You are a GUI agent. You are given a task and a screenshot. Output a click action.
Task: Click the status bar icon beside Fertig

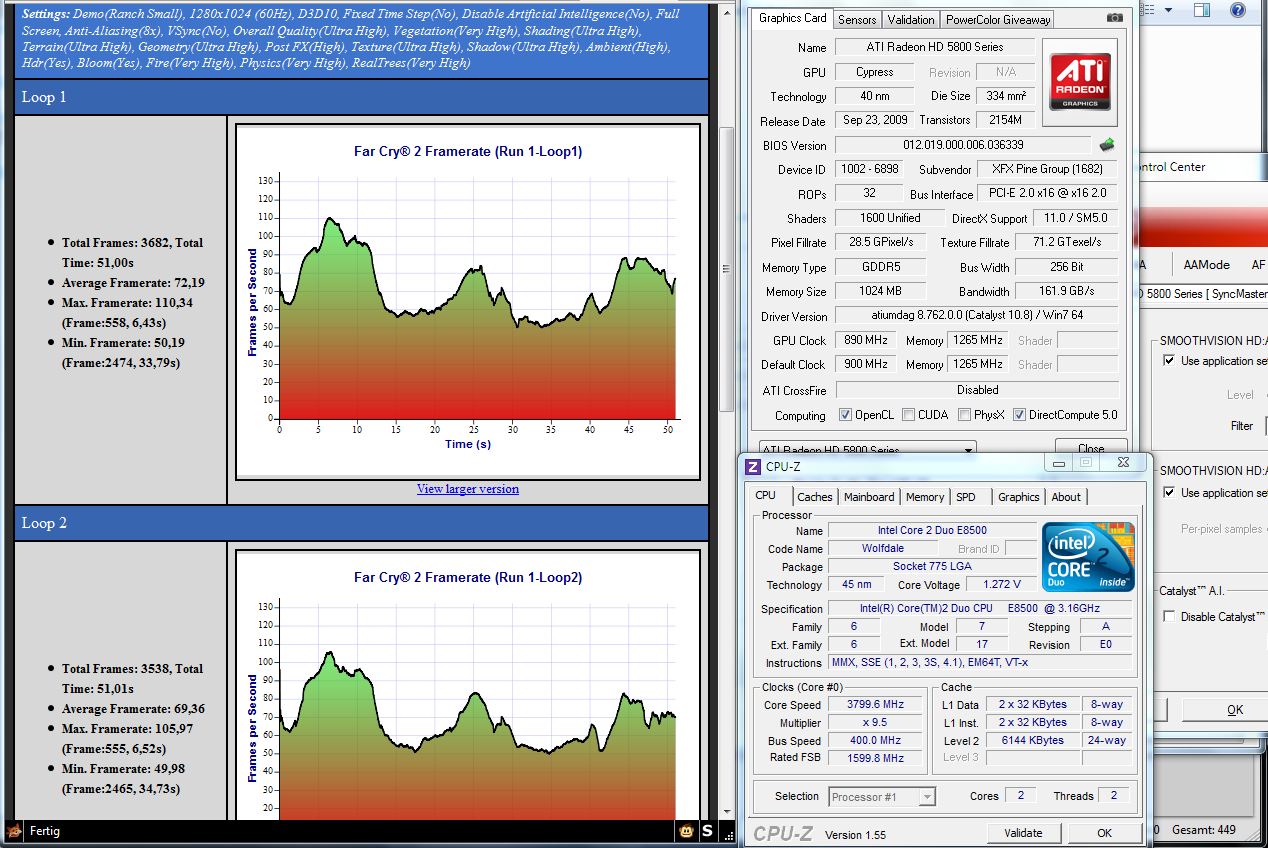click(x=14, y=831)
